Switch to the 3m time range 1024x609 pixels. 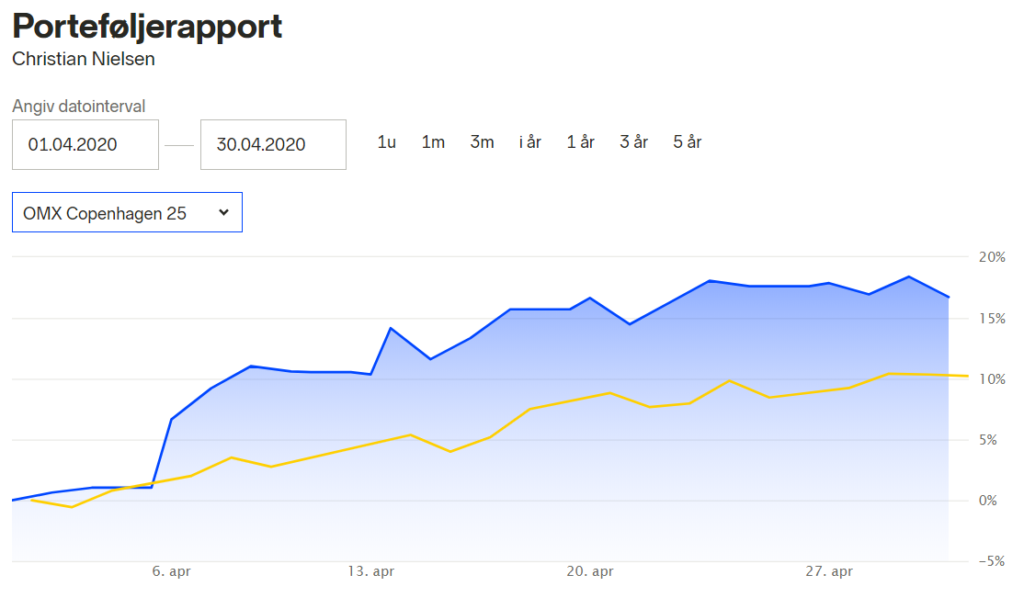(x=482, y=142)
